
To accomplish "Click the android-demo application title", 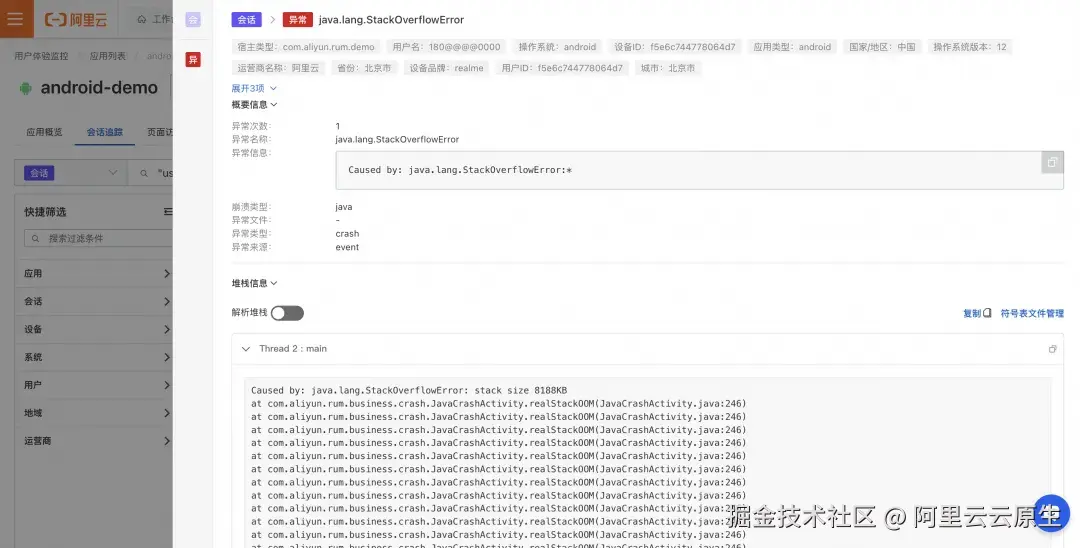I will point(98,88).
